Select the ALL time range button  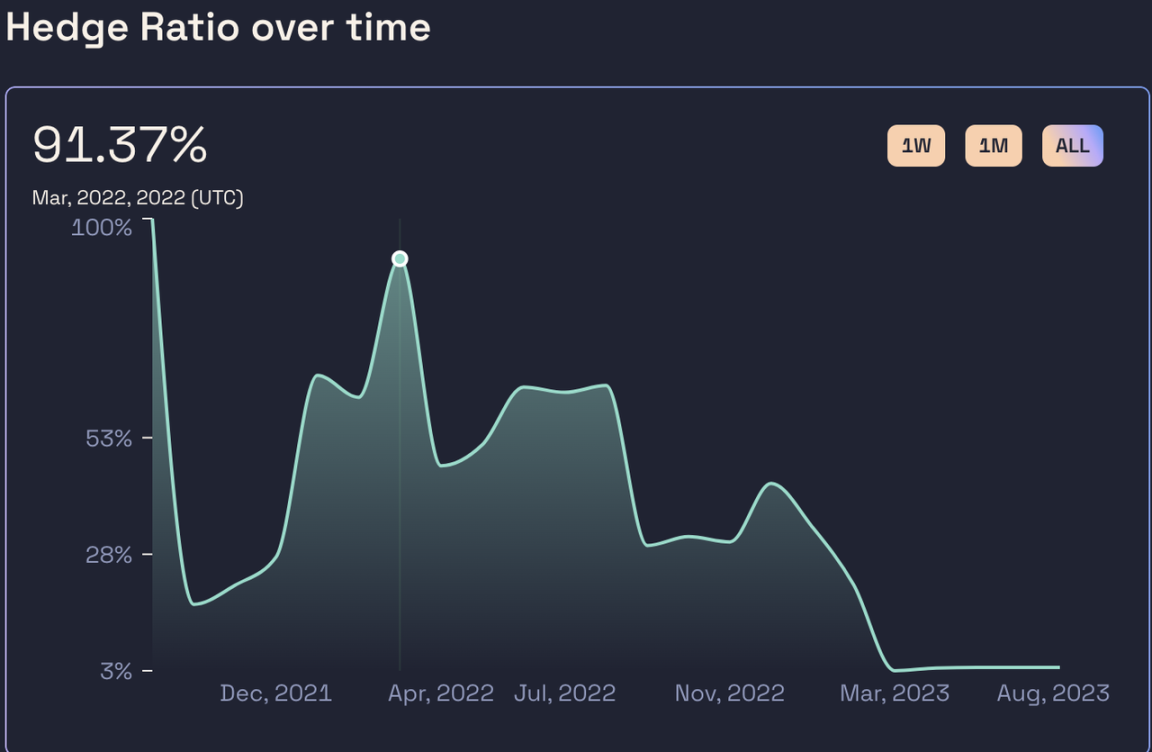[1072, 146]
